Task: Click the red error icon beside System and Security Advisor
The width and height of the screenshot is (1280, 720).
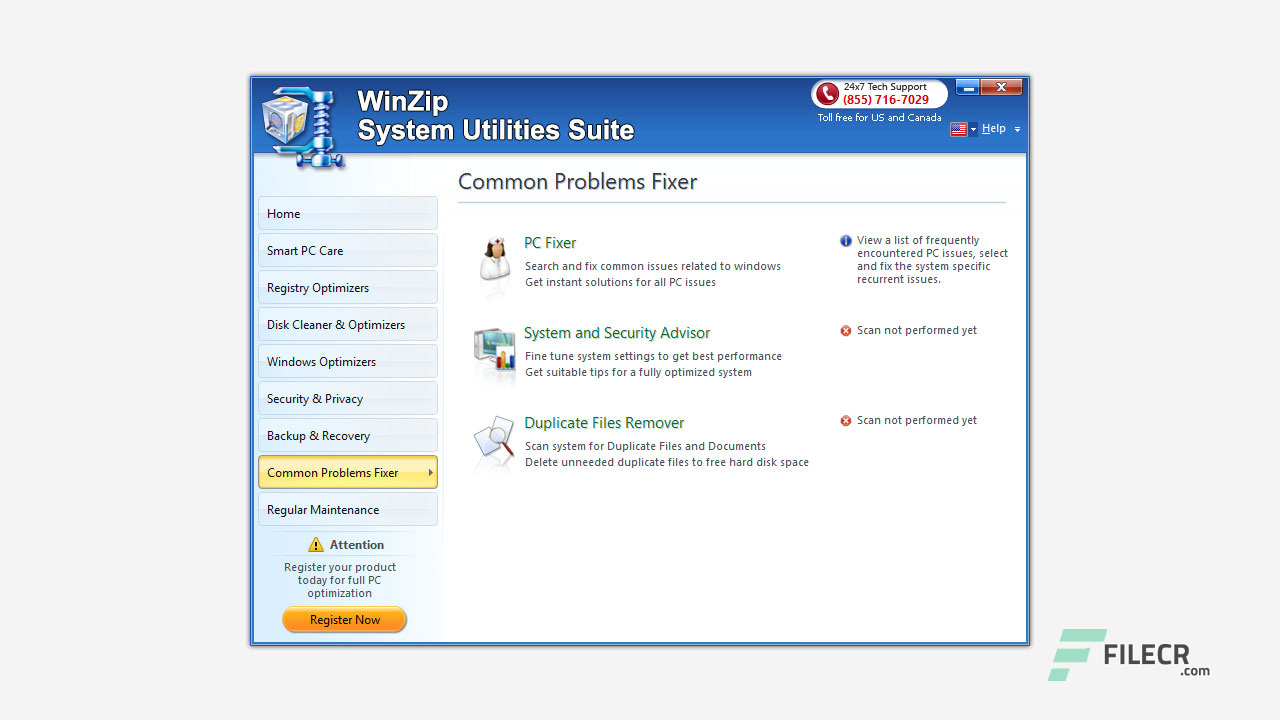Action: (x=846, y=331)
